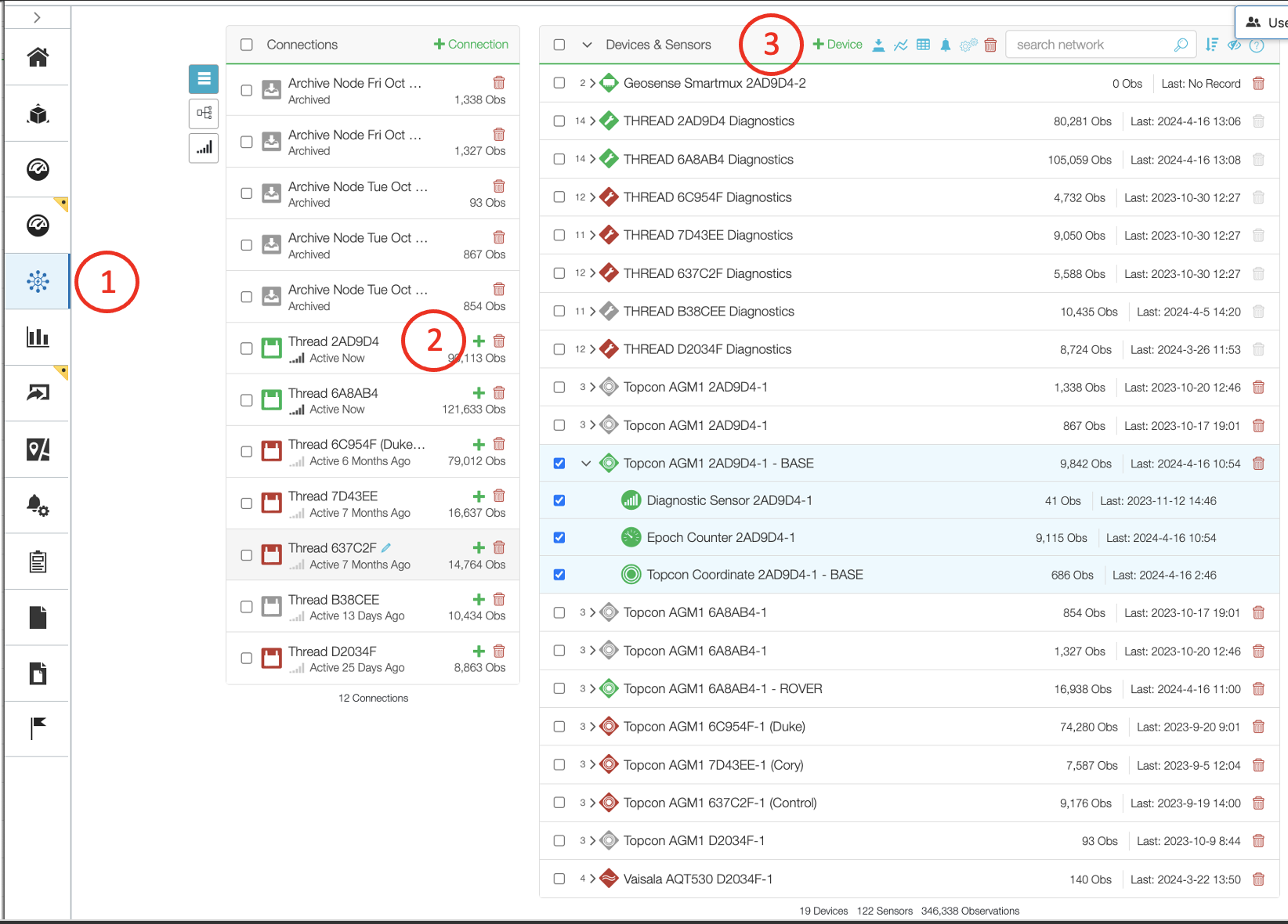Check the Thread 2AD9D4 connection checkbox
The width and height of the screenshot is (1288, 924).
(x=247, y=348)
